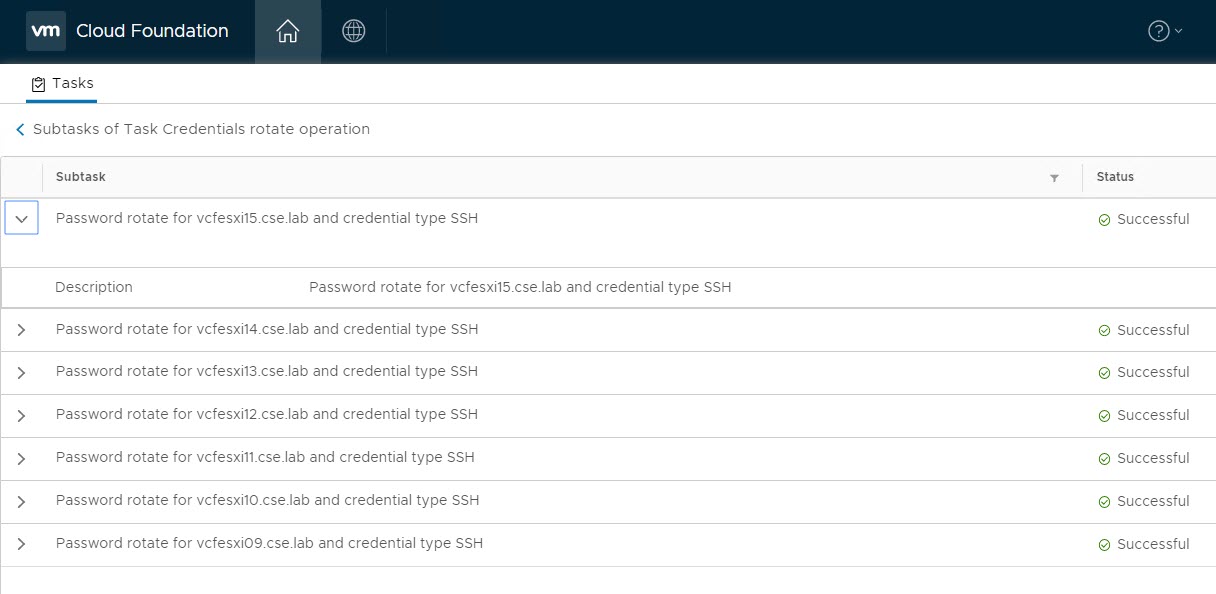Click the Subtask column header
1216x594 pixels.
point(81,177)
